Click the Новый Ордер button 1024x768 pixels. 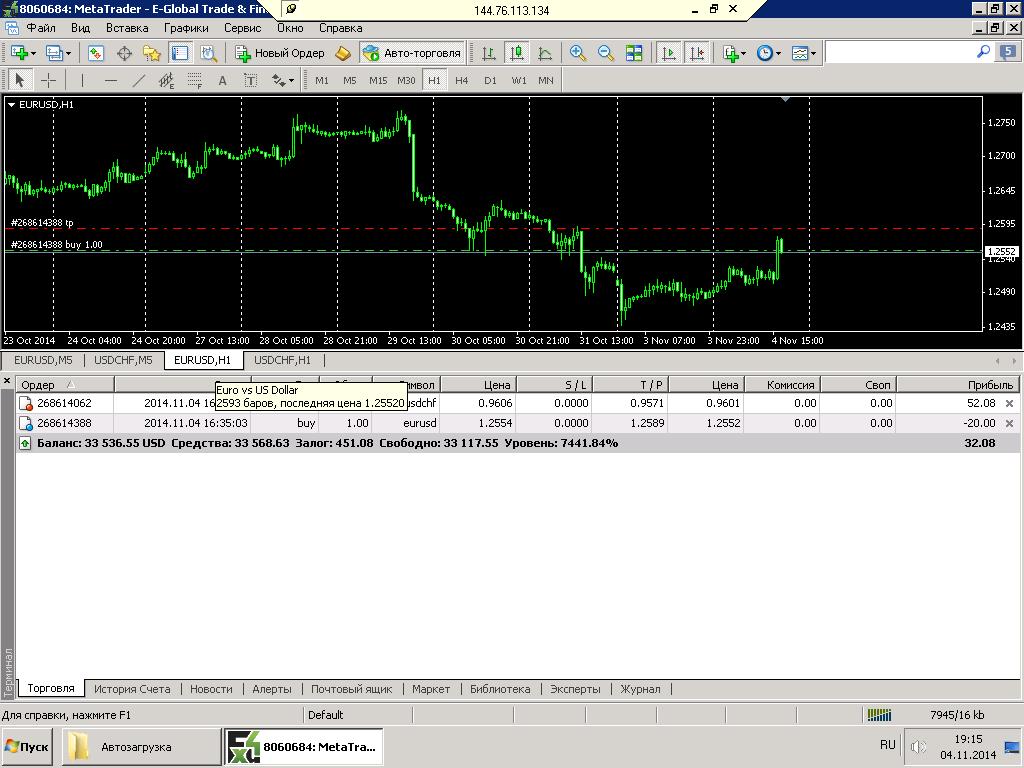[280, 53]
